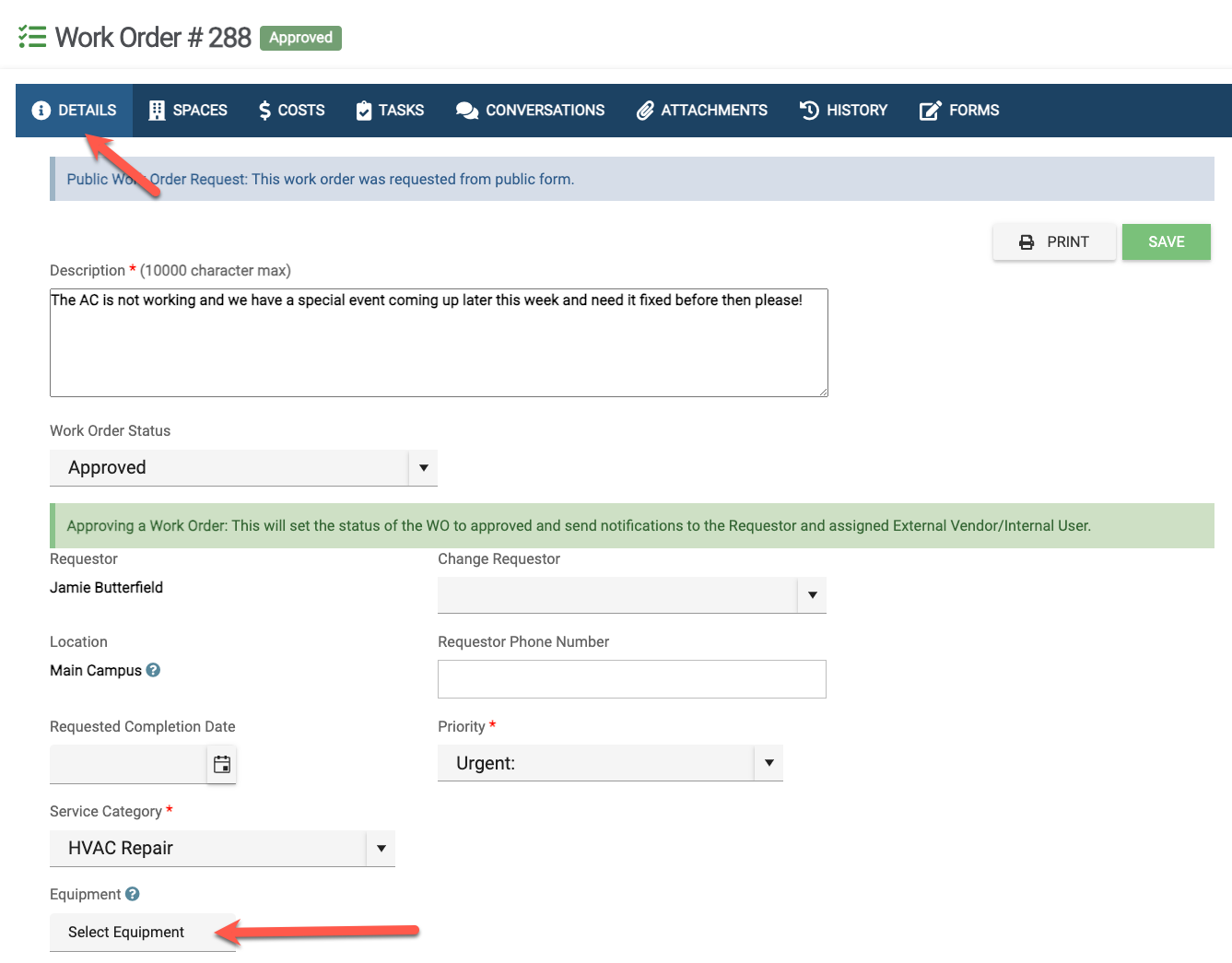Image resolution: width=1232 pixels, height=963 pixels.
Task: View the Attachments tab
Action: click(x=702, y=111)
